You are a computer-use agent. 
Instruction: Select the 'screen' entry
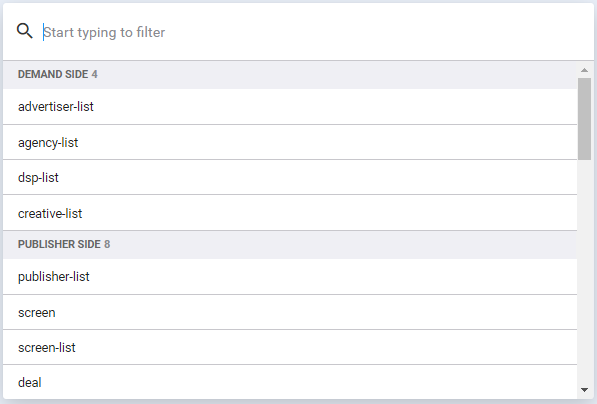pyautogui.click(x=290, y=312)
